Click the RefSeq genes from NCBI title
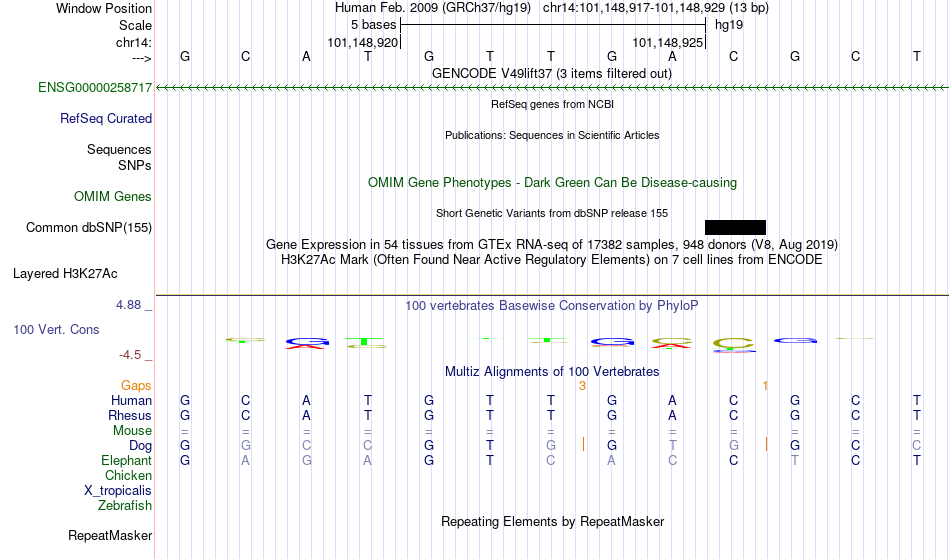Image resolution: width=950 pixels, height=559 pixels. pyautogui.click(x=552, y=104)
